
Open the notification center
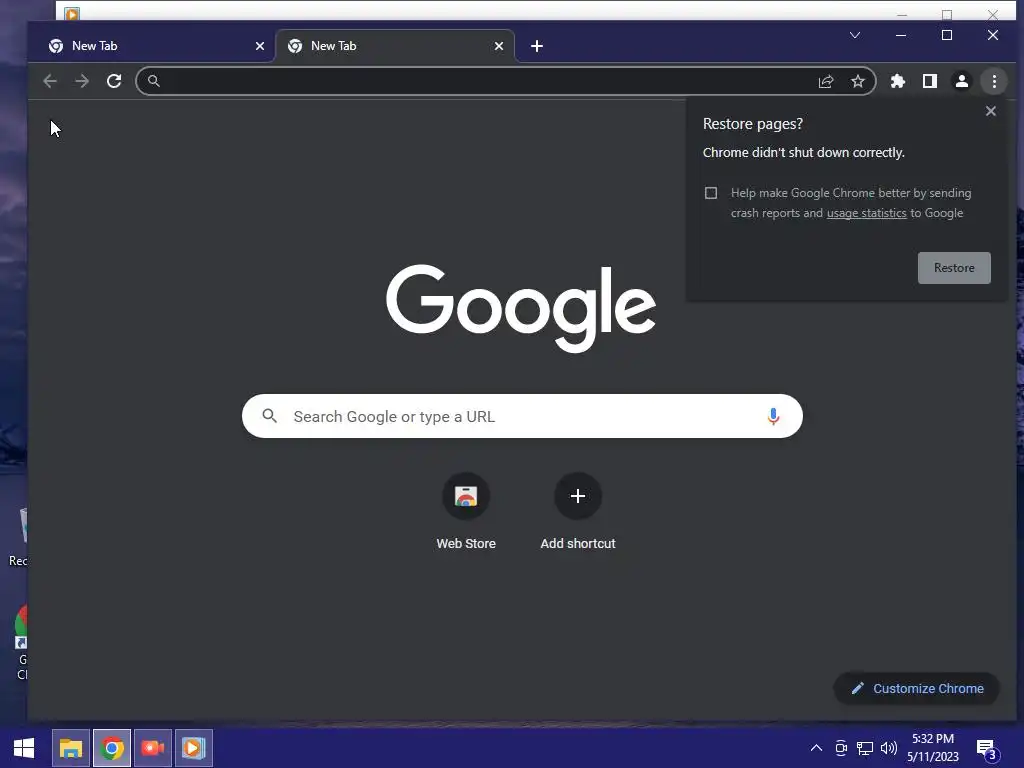click(x=986, y=749)
